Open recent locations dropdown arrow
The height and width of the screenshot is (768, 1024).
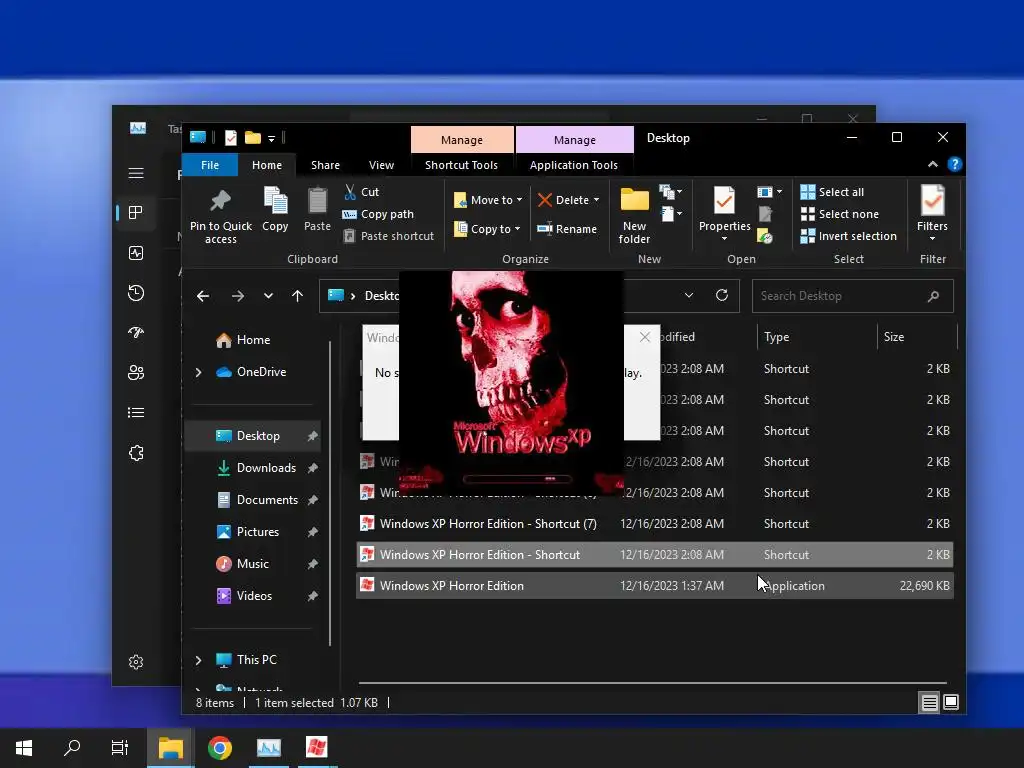pos(268,296)
